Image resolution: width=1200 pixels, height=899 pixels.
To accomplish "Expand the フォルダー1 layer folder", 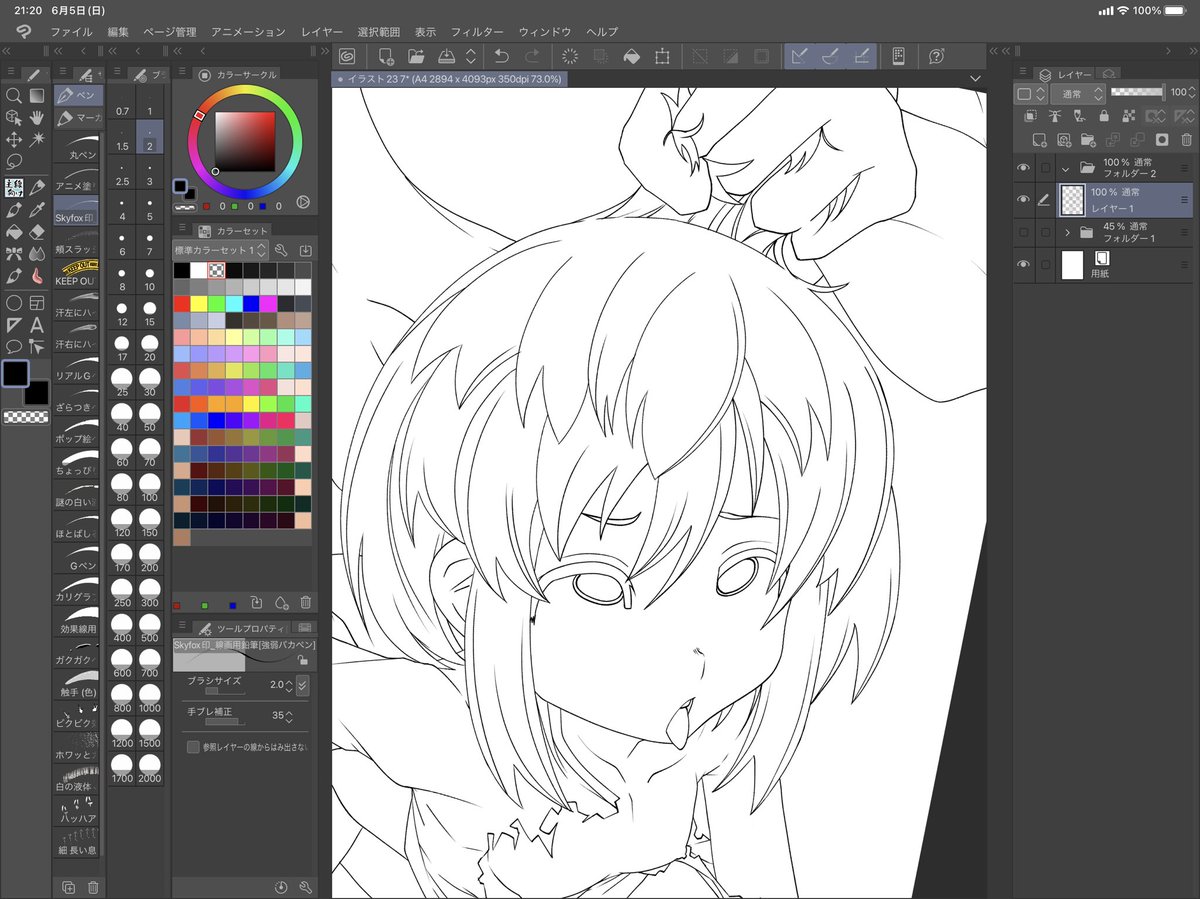I will click(x=1068, y=232).
